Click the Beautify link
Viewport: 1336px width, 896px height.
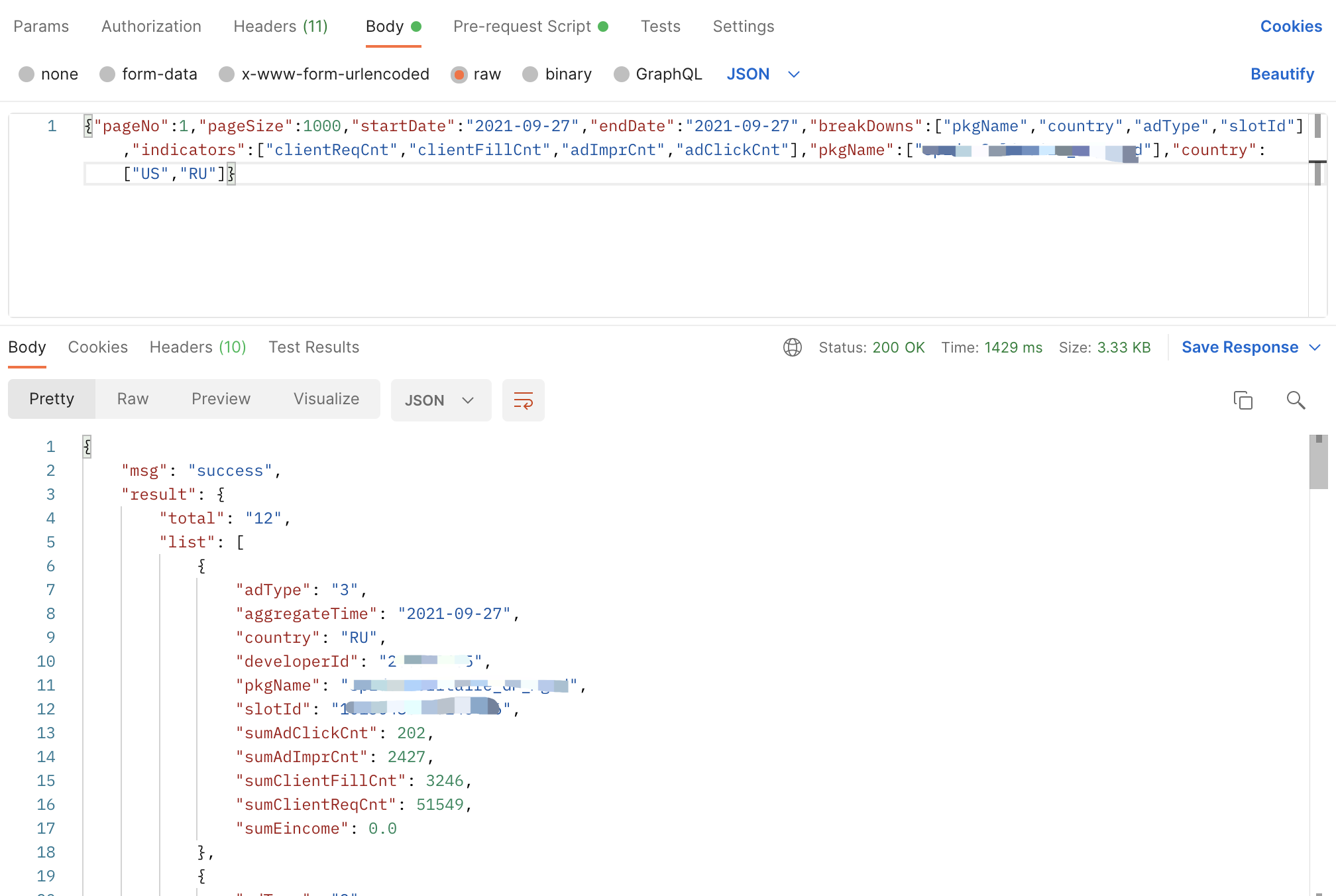coord(1282,74)
